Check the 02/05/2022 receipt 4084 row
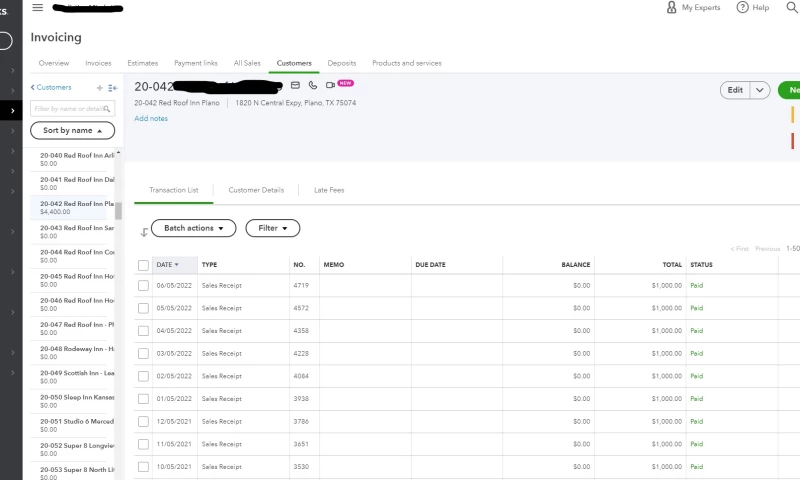This screenshot has width=800, height=480. point(143,376)
